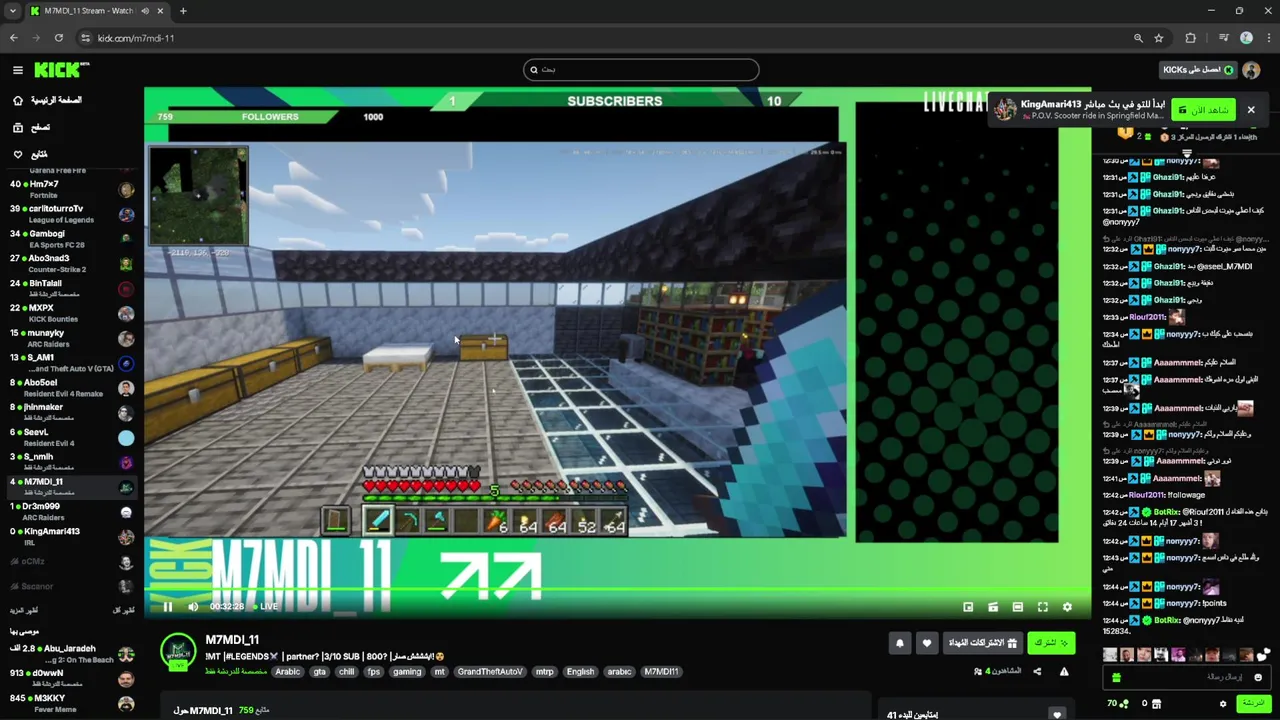Open video player settings gear
The width and height of the screenshot is (1280, 720).
point(1067,607)
